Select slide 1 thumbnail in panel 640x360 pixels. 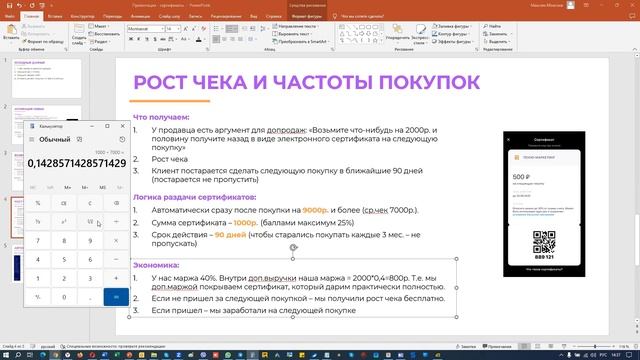coord(47,78)
